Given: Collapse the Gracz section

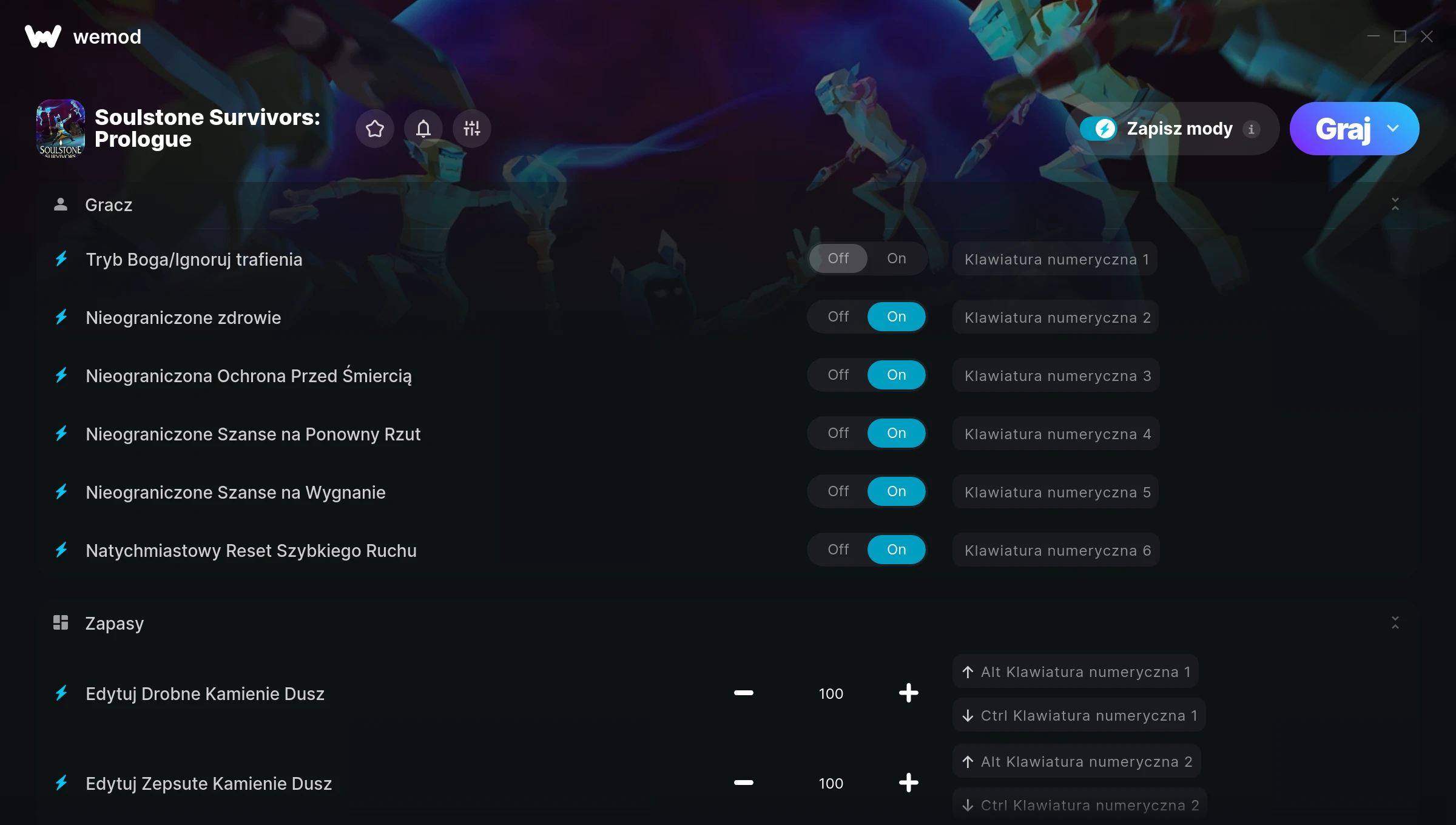Looking at the screenshot, I should point(1395,204).
